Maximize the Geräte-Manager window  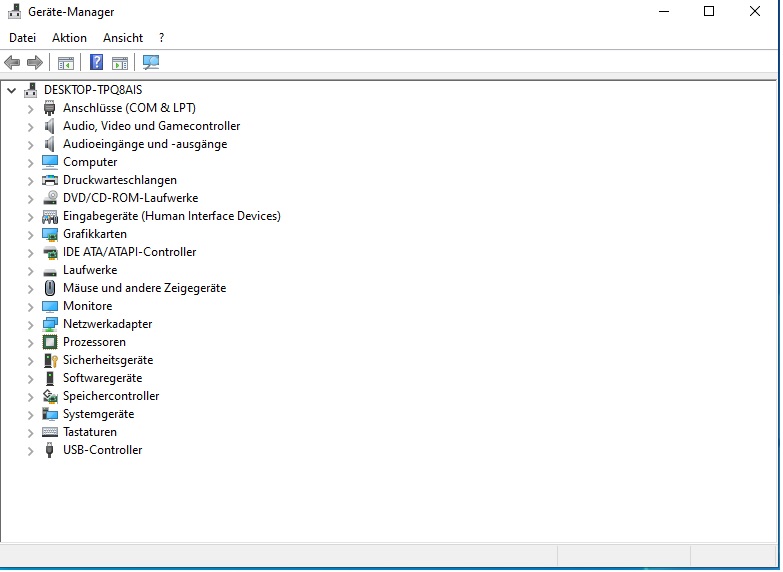point(709,11)
